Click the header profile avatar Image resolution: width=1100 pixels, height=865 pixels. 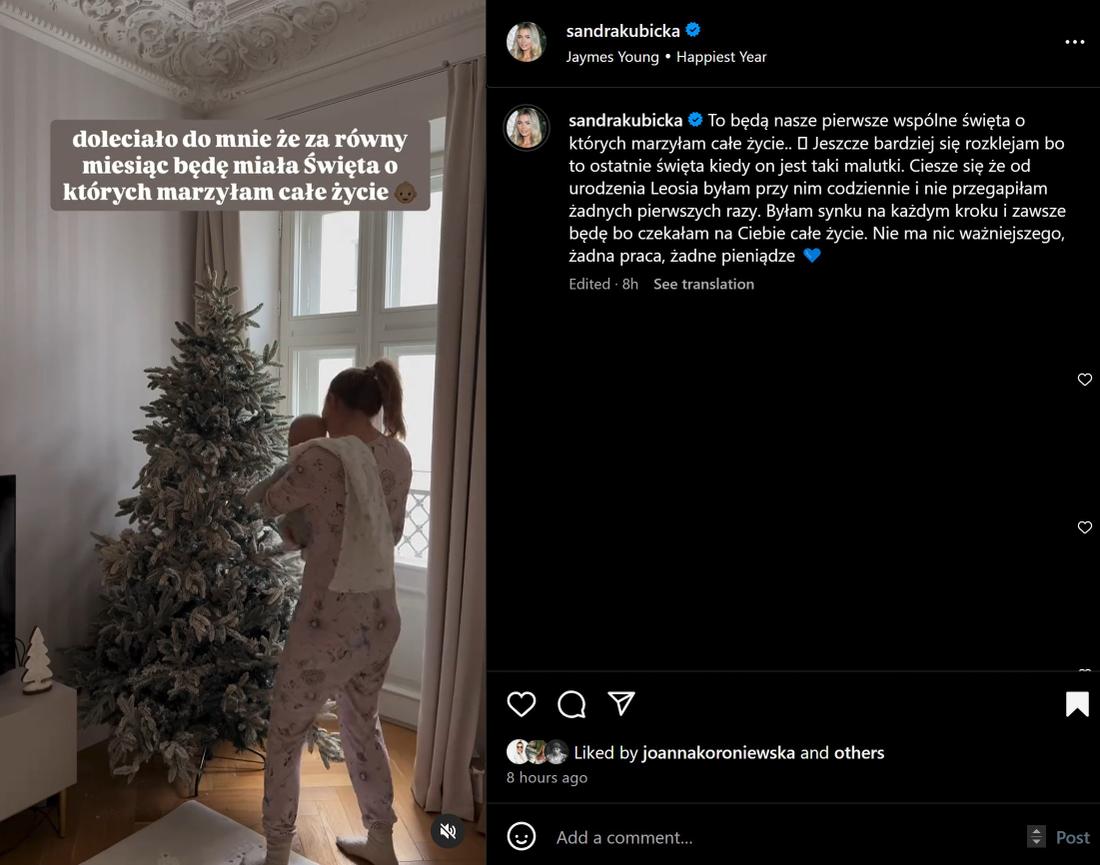coord(526,42)
